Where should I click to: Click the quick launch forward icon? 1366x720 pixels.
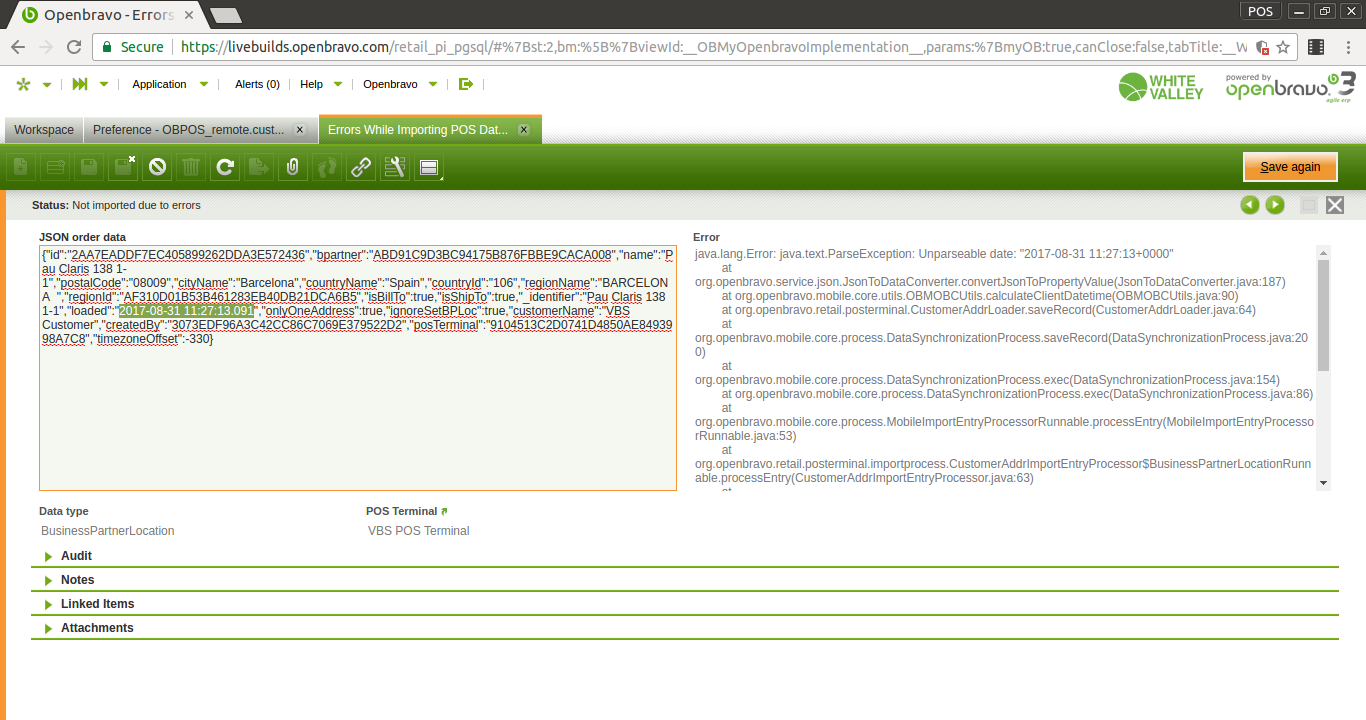pos(80,85)
